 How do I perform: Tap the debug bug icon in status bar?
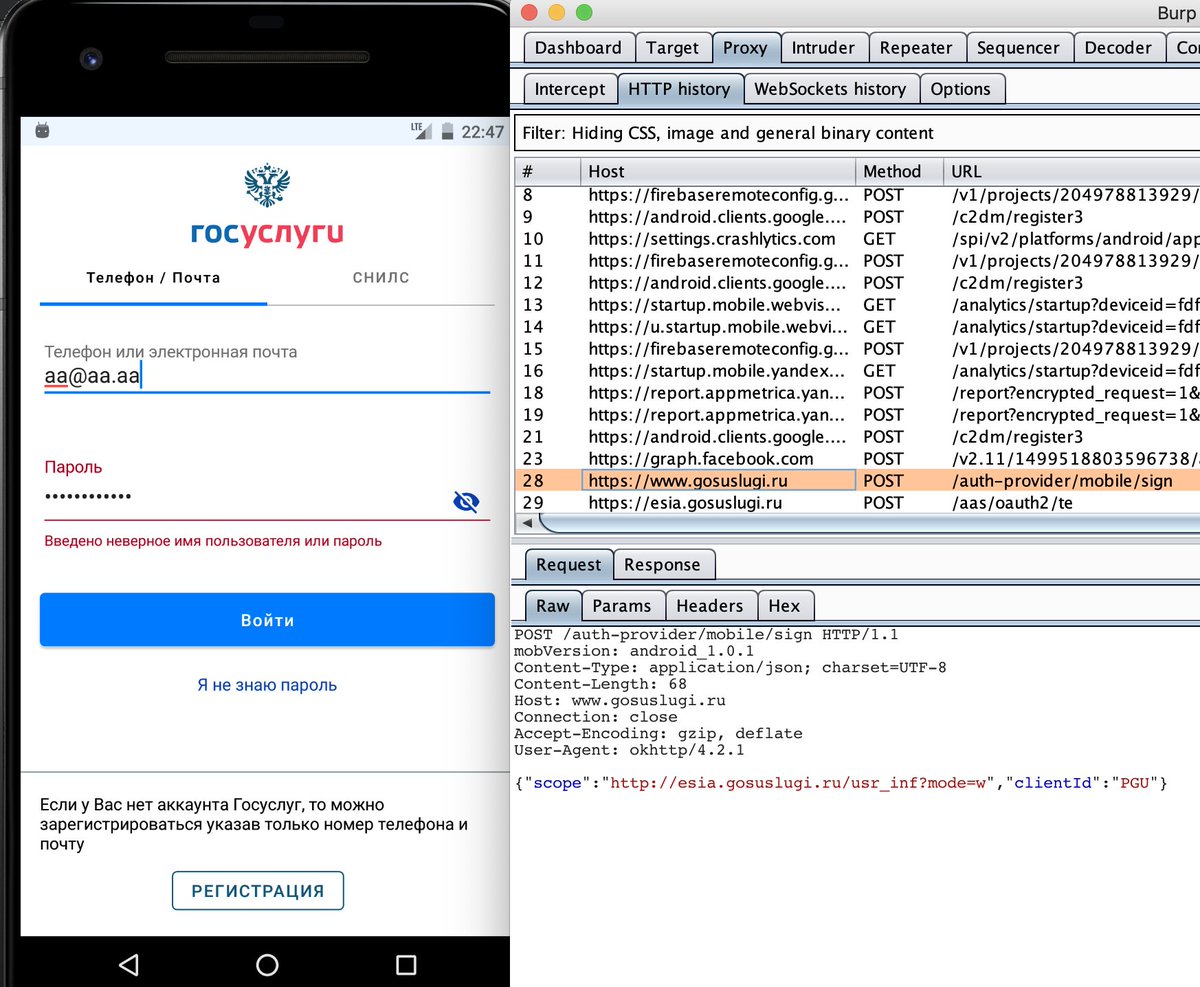click(42, 130)
